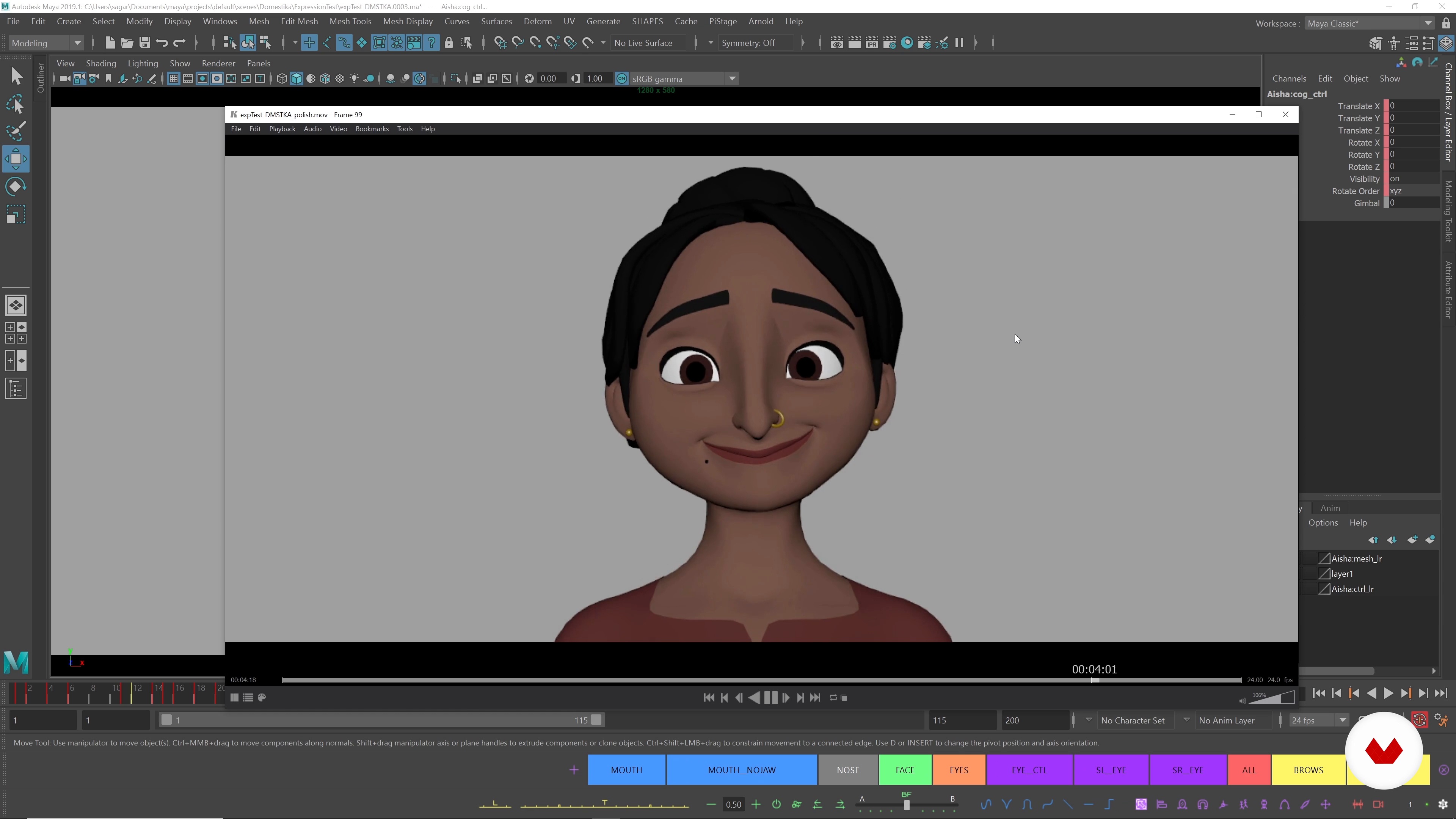Open the No Character Set dropdown arrow
This screenshot has height=819, width=1456.
click(1089, 720)
